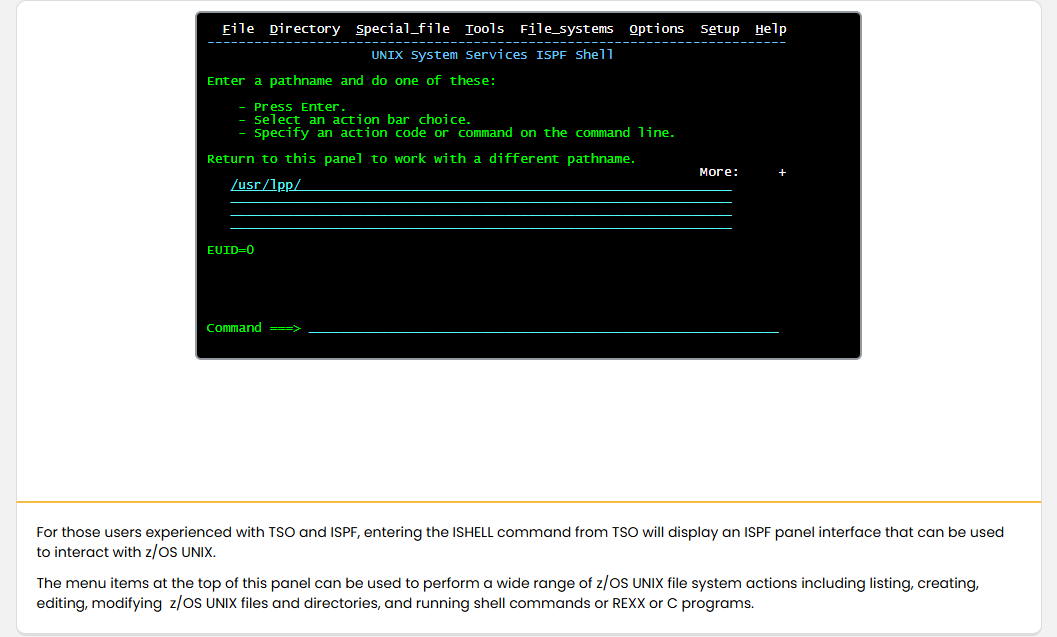Click 'The menu items at the top' paragraph
The width and height of the screenshot is (1057, 637).
(x=508, y=593)
